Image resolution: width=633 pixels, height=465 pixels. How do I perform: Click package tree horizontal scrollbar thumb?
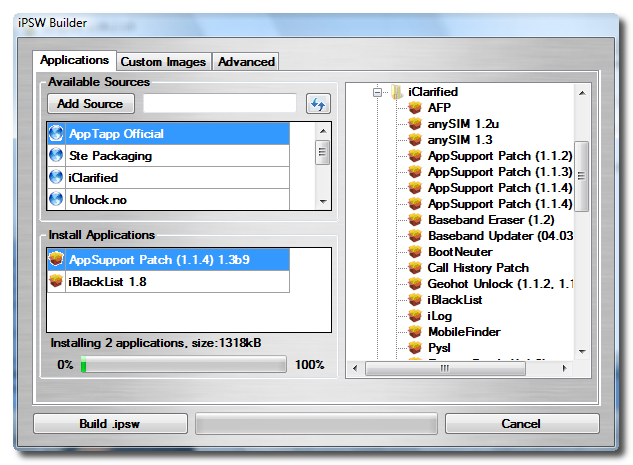click(445, 368)
